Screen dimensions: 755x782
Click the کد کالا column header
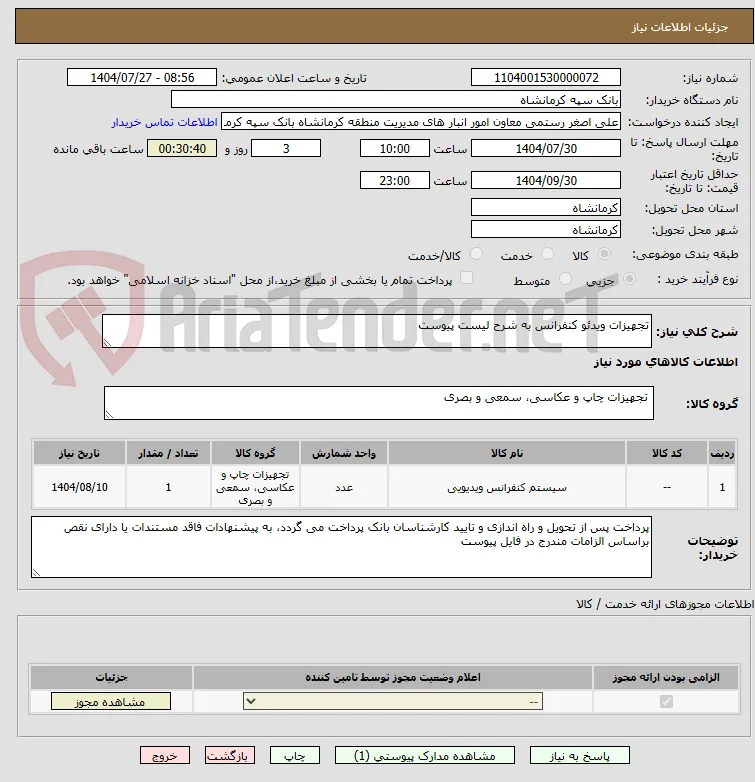tap(666, 453)
